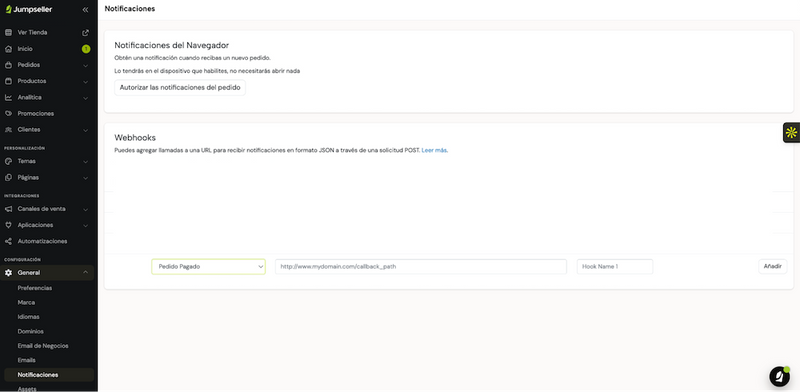Expand the Productos submenu chevron
Viewport: 800px width, 392px height.
click(85, 81)
